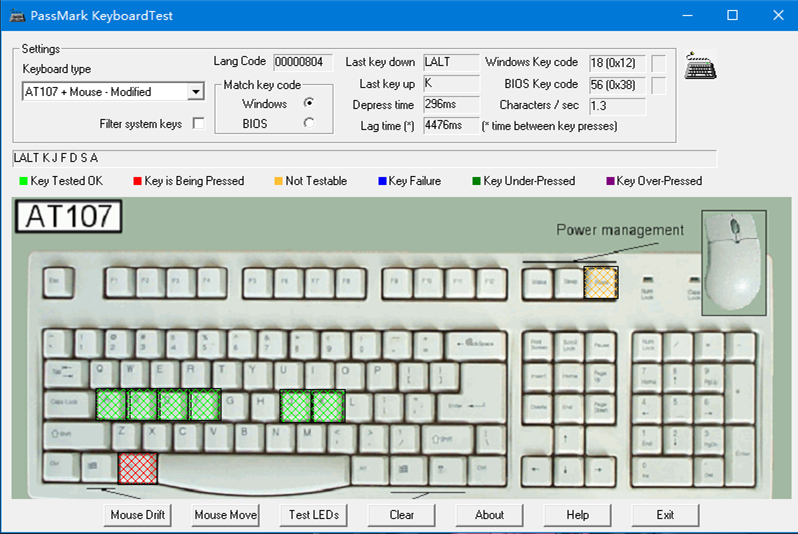Click the mouse image in the keyboard diagram

click(733, 263)
